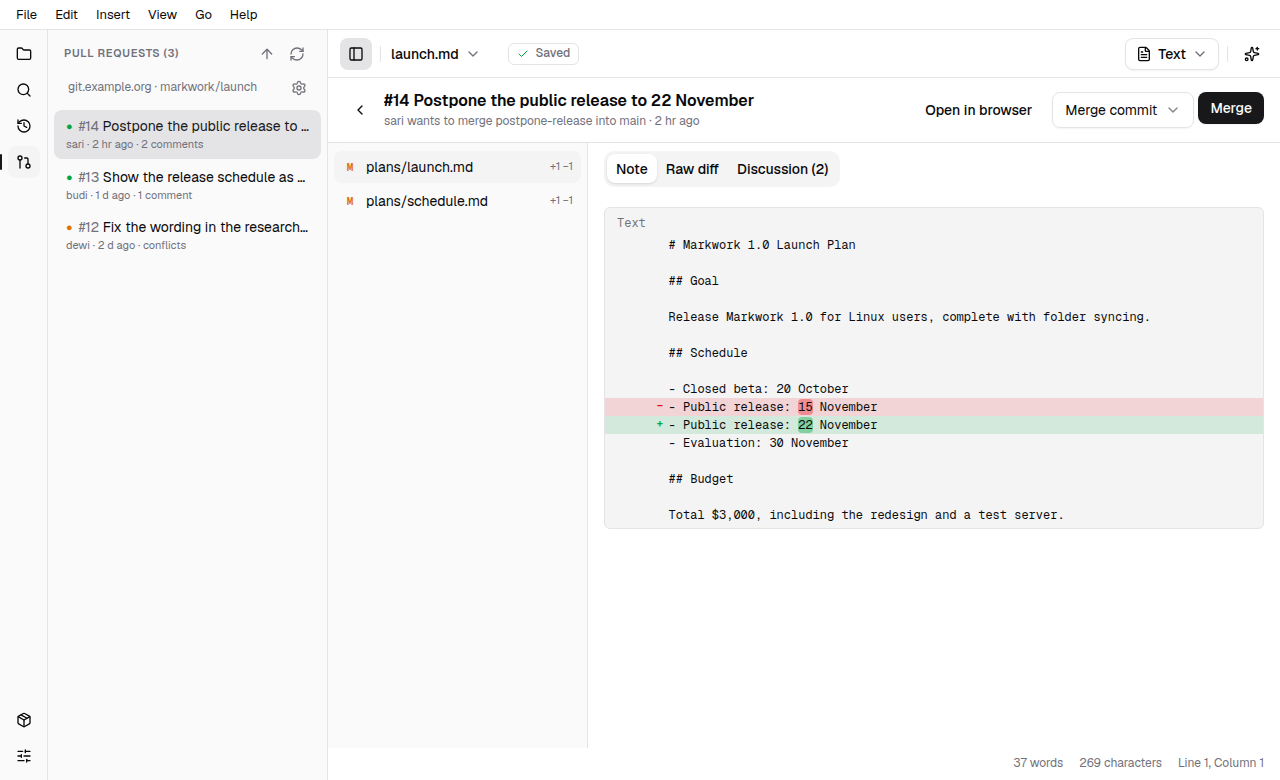1280x780 pixels.
Task: Open the View menu
Action: (x=162, y=15)
